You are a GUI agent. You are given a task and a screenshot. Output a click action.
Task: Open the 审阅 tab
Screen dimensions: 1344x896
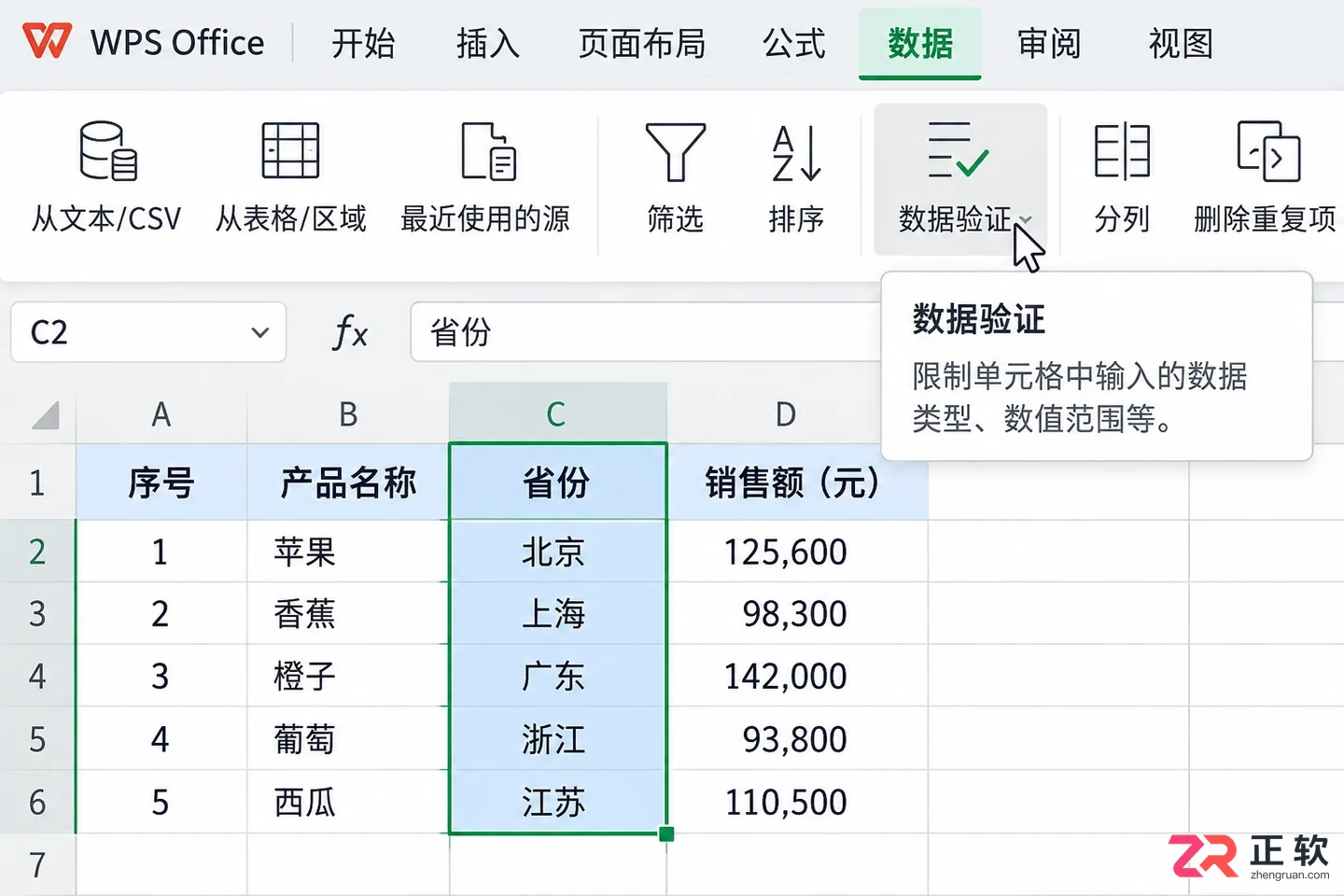point(1048,44)
